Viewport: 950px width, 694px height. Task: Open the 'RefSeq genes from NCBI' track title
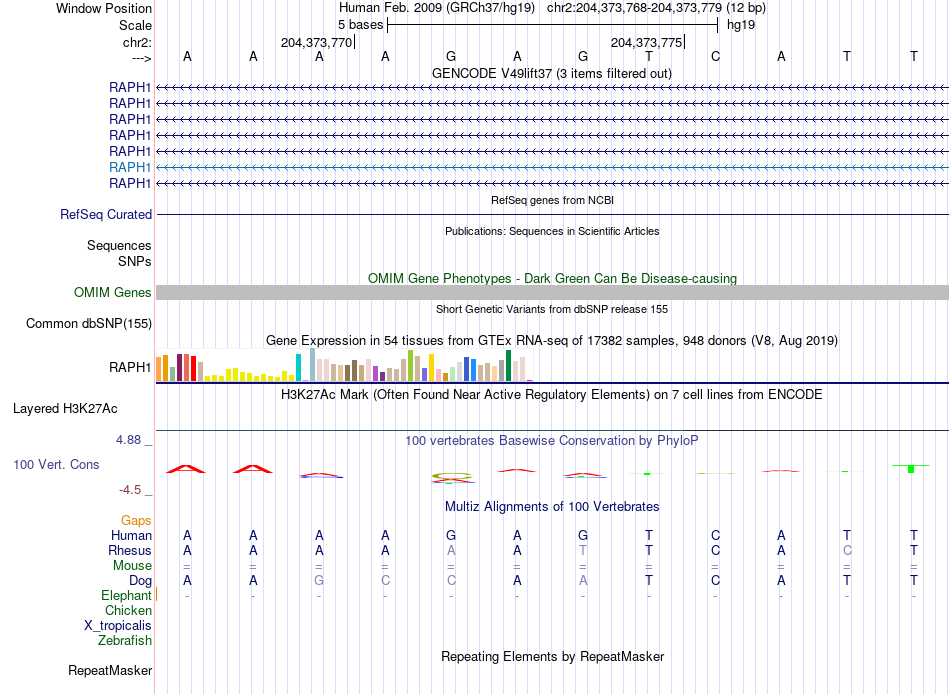[x=552, y=200]
